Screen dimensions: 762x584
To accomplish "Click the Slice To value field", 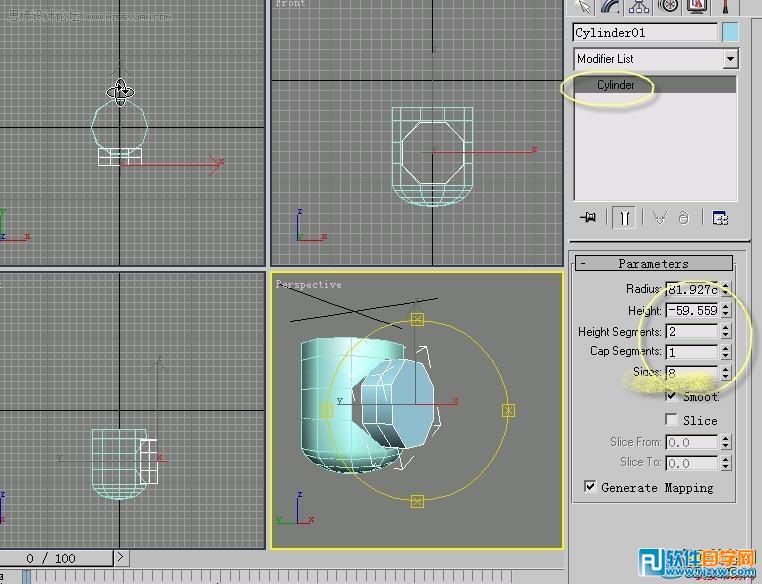I will click(x=692, y=463).
